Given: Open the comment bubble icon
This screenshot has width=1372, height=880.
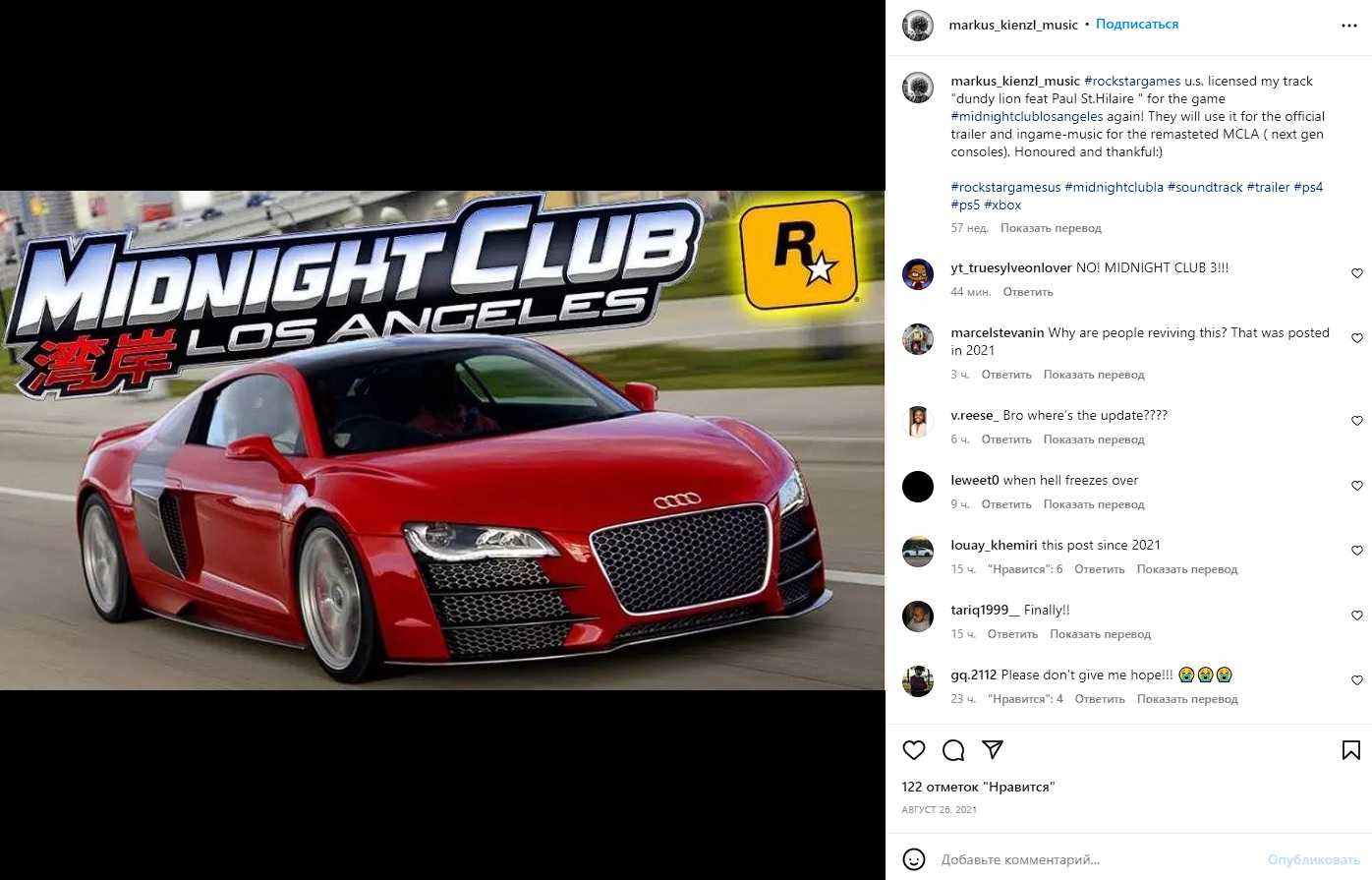Looking at the screenshot, I should (x=953, y=750).
